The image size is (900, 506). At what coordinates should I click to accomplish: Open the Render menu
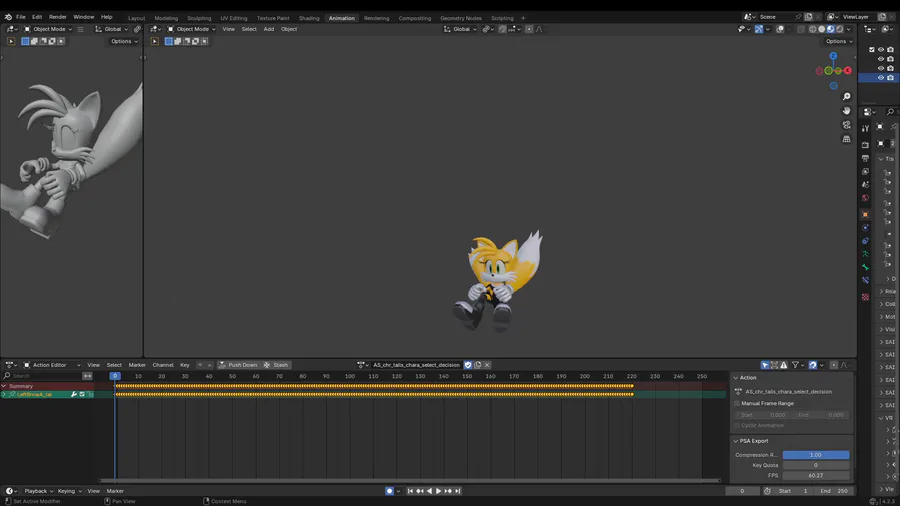(57, 17)
